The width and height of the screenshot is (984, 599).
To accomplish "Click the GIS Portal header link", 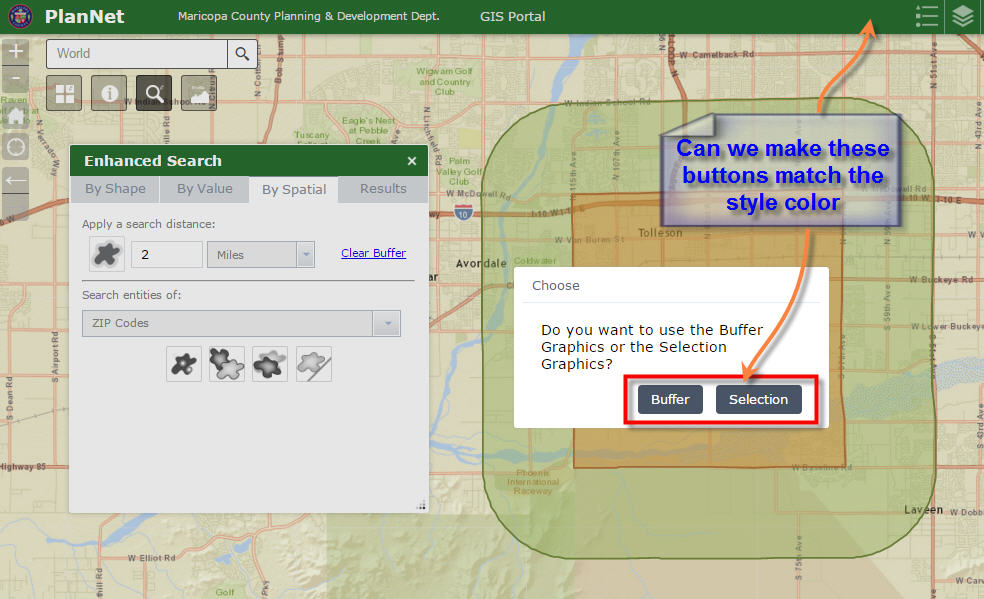I will click(x=512, y=16).
